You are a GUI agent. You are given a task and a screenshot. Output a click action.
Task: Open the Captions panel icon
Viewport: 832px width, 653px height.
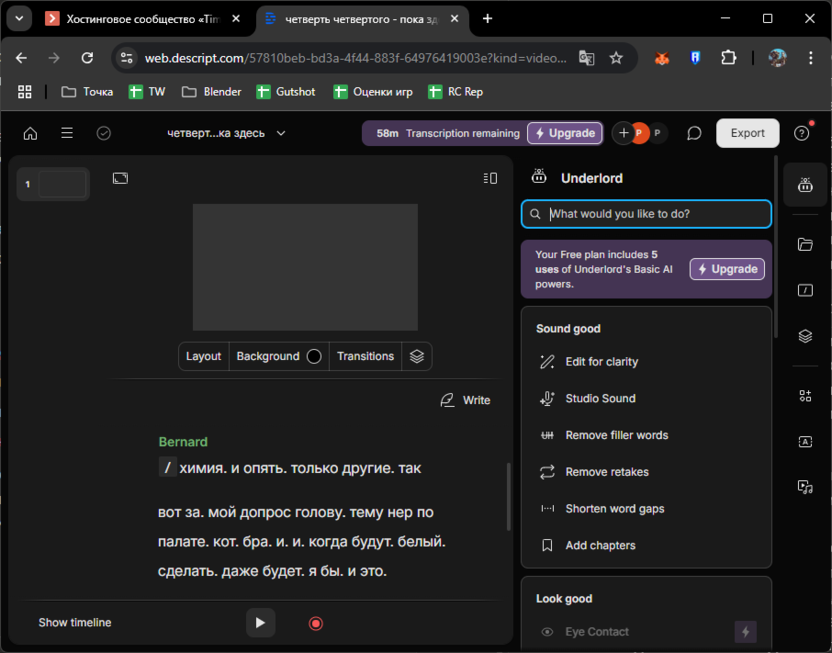pyautogui.click(x=805, y=442)
